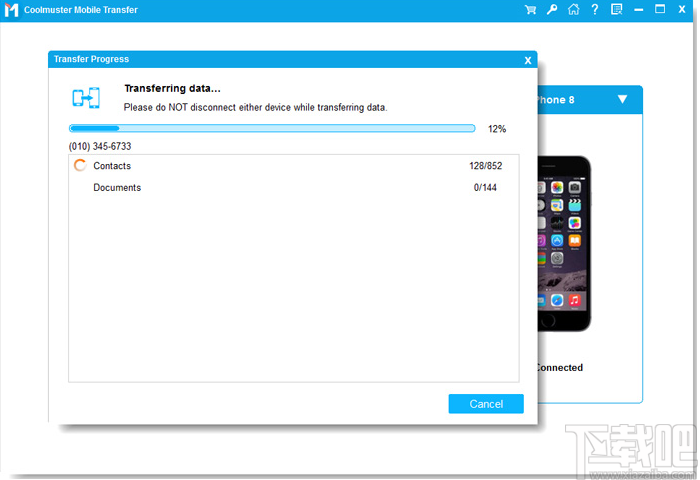Go to home via house icon
The height and width of the screenshot is (480, 700).
pos(573,9)
